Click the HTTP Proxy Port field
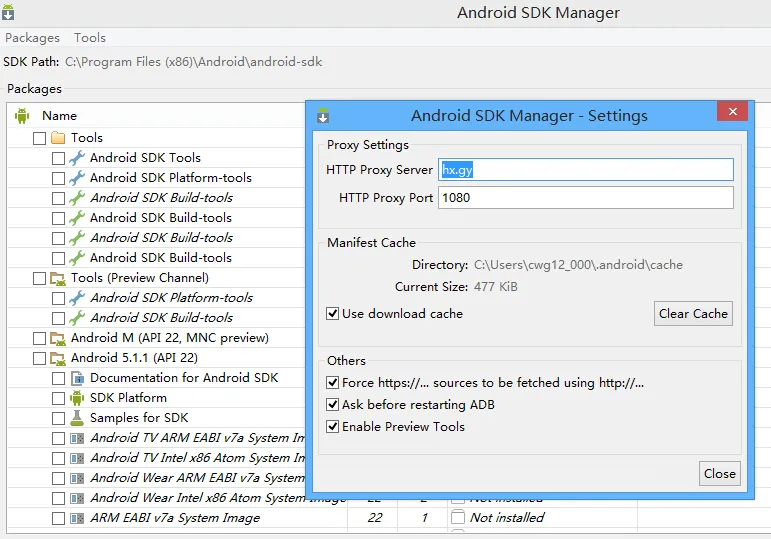The height and width of the screenshot is (539, 771). (586, 198)
